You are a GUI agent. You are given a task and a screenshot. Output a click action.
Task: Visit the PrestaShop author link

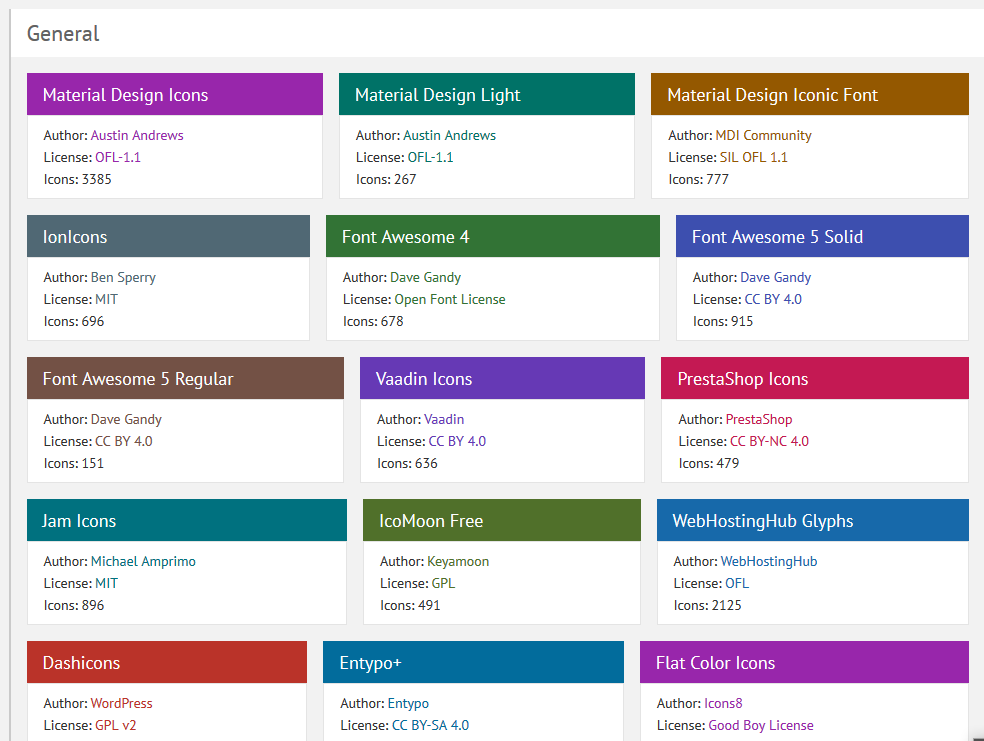(x=759, y=419)
